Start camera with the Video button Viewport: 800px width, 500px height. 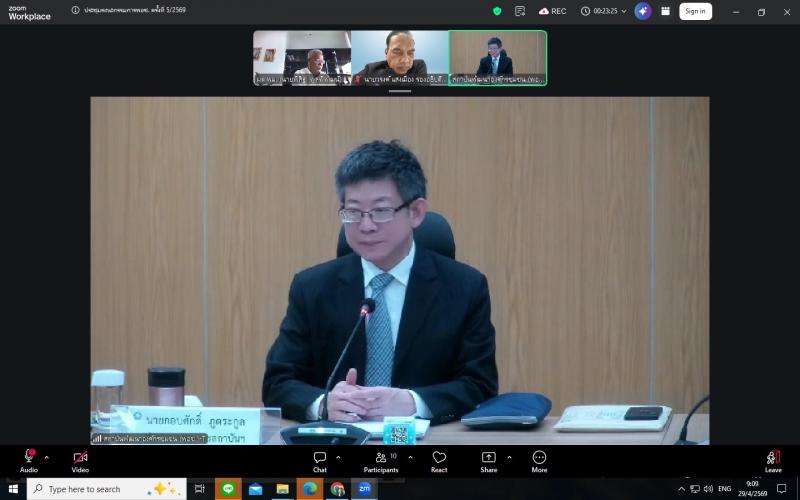(x=80, y=461)
